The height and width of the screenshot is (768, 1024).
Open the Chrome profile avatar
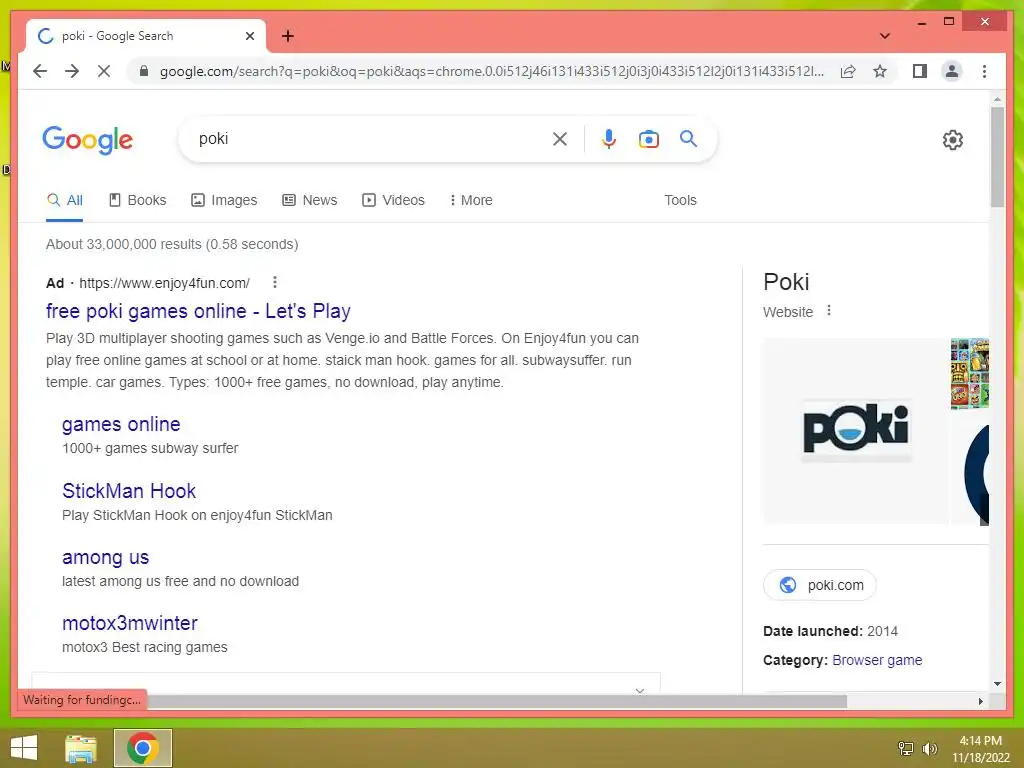tap(952, 71)
